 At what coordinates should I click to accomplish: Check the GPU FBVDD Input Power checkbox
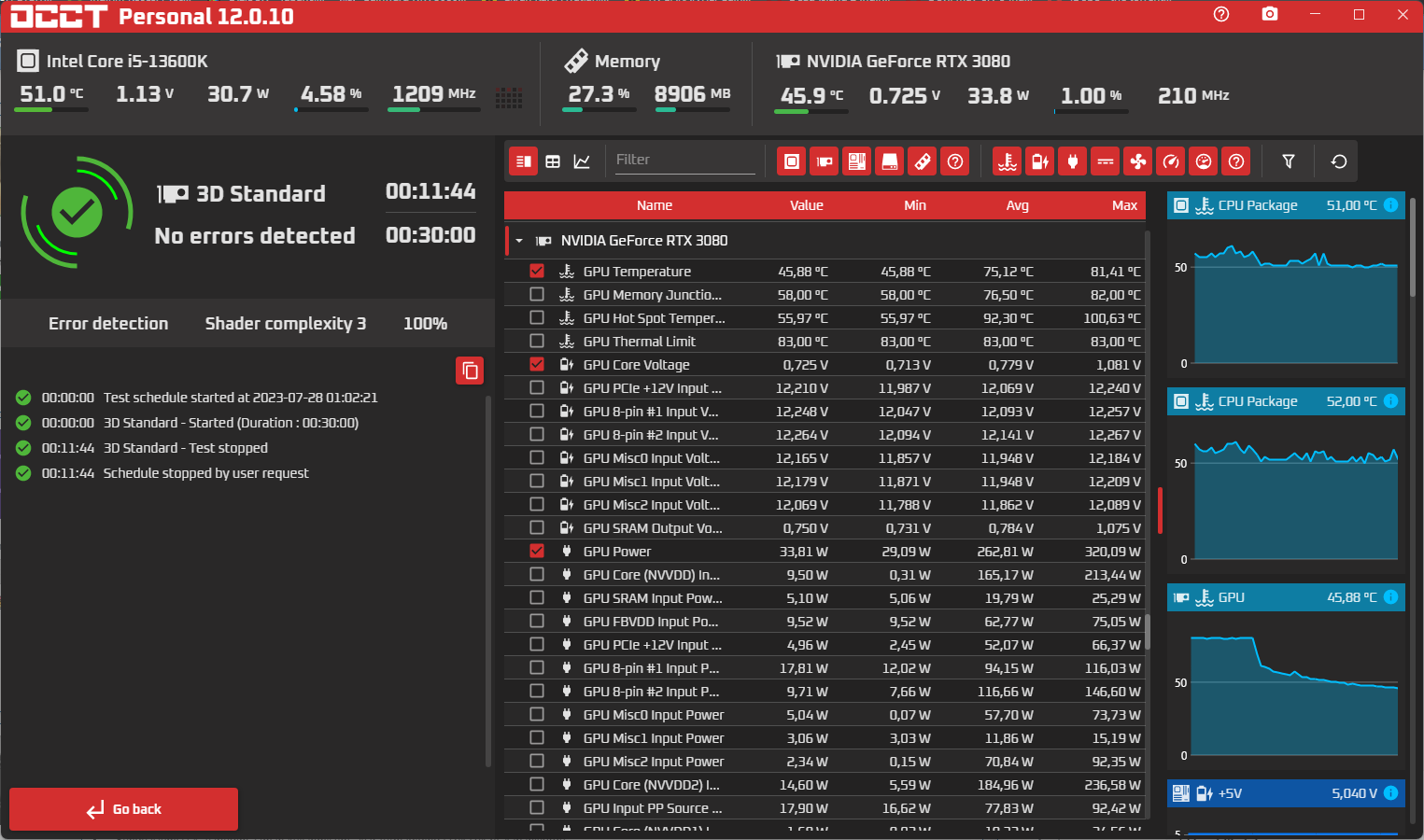click(x=537, y=621)
